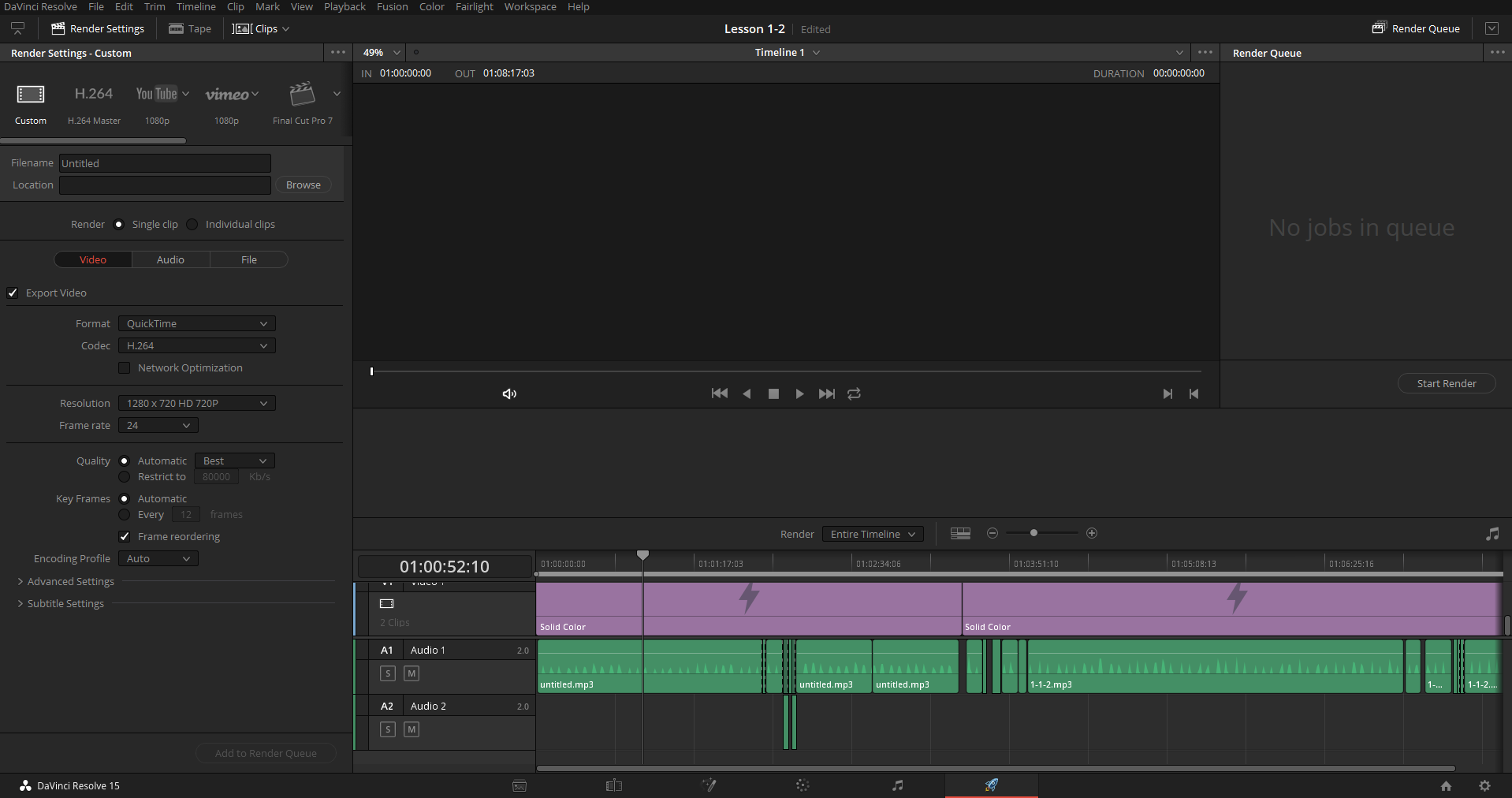Open Project Settings gear icon

coord(1484,785)
